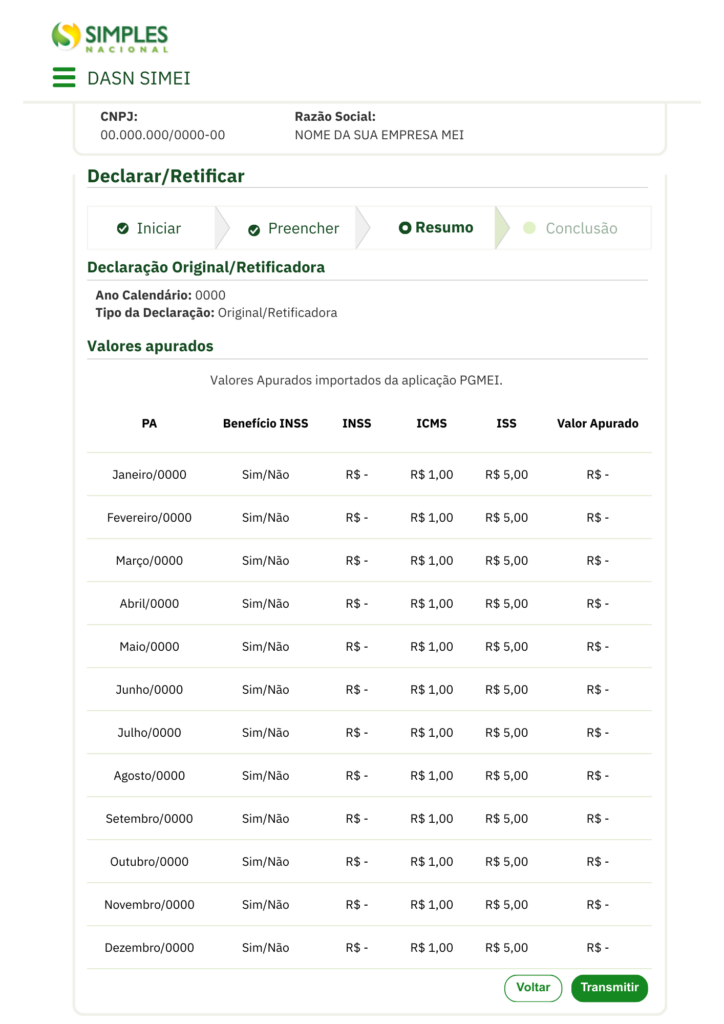Image resolution: width=724 pixels, height=1024 pixels.
Task: Click the Simples Nacional logo
Action: [110, 37]
